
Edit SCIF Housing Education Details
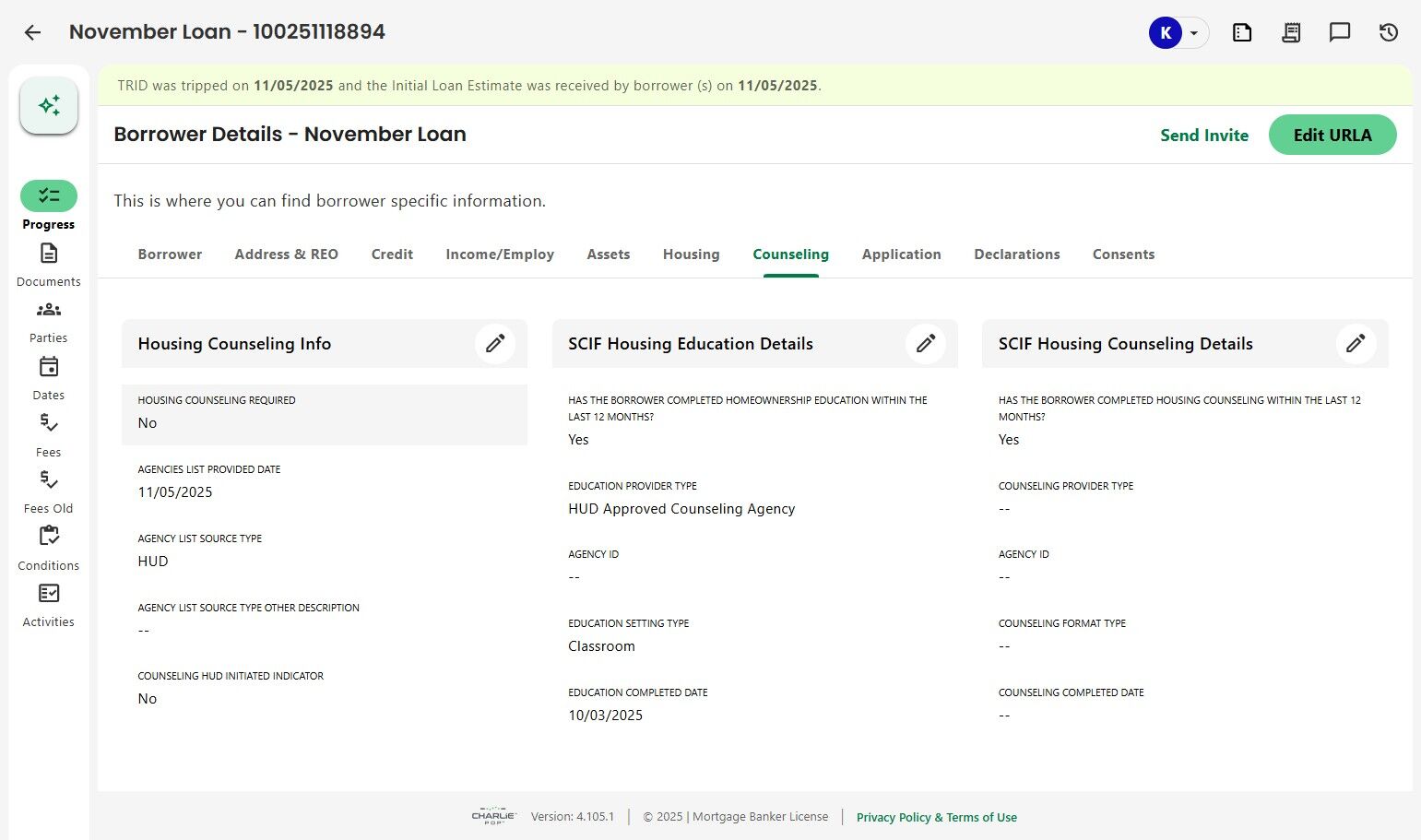926,344
